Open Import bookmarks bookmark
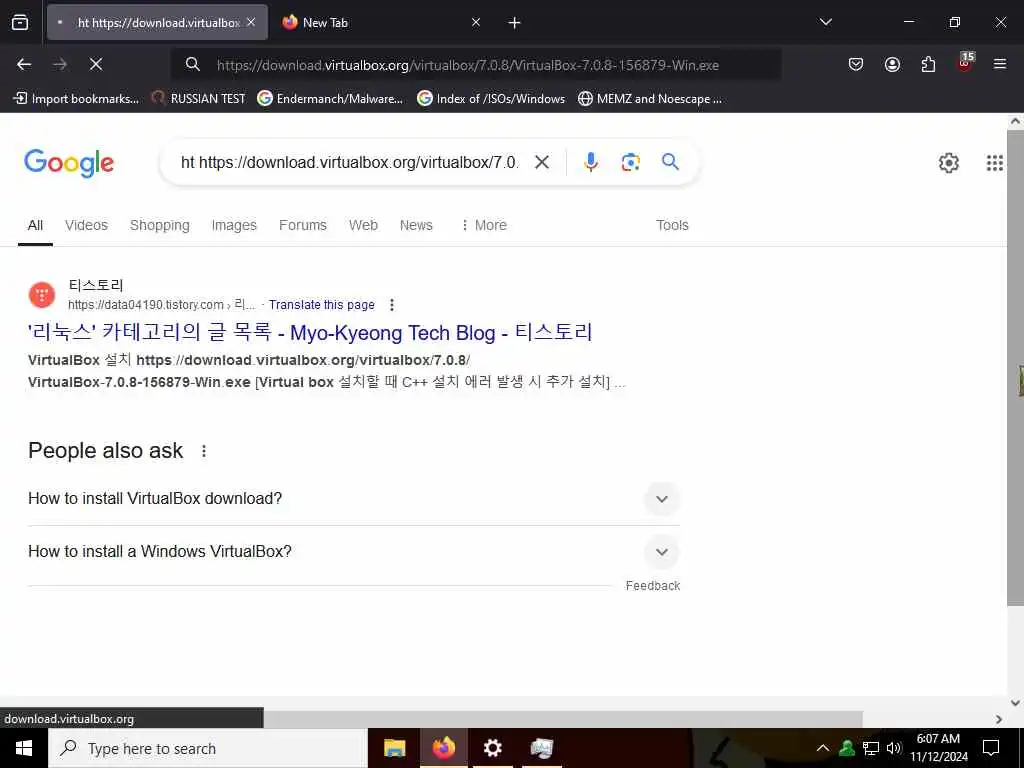 (x=76, y=99)
